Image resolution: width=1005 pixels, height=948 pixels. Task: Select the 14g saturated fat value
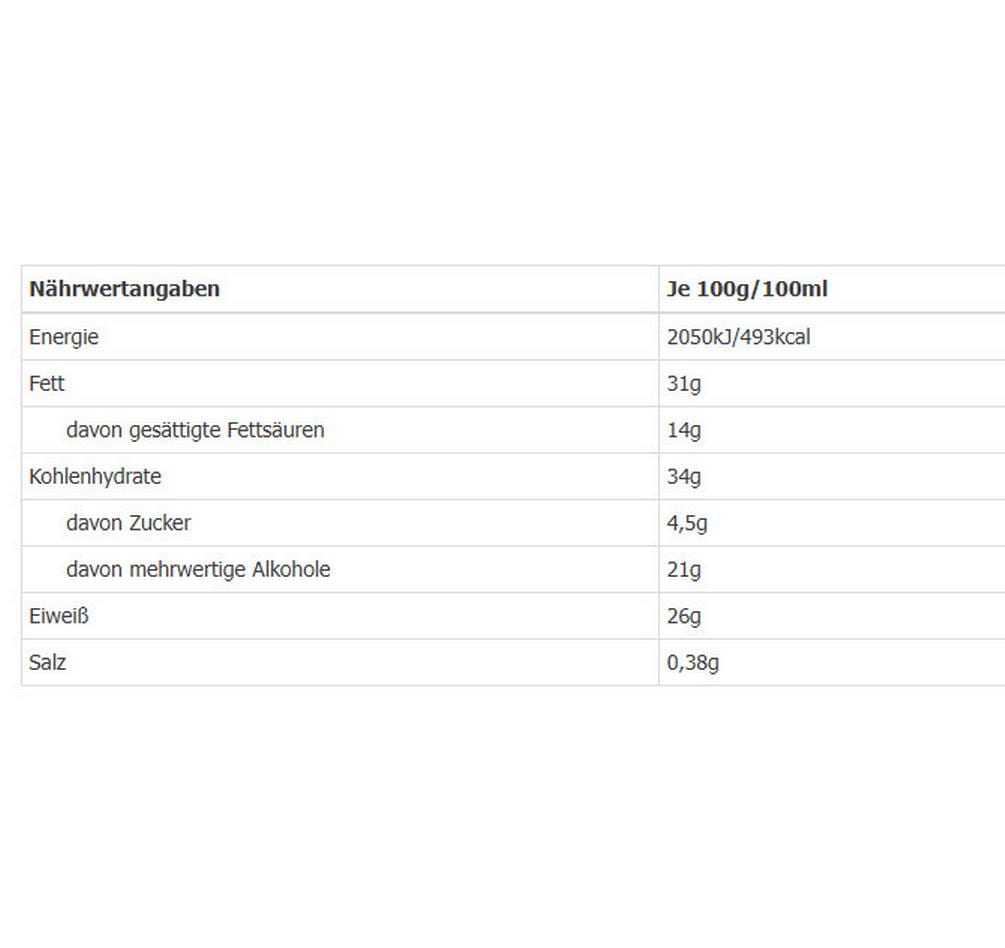pos(683,430)
